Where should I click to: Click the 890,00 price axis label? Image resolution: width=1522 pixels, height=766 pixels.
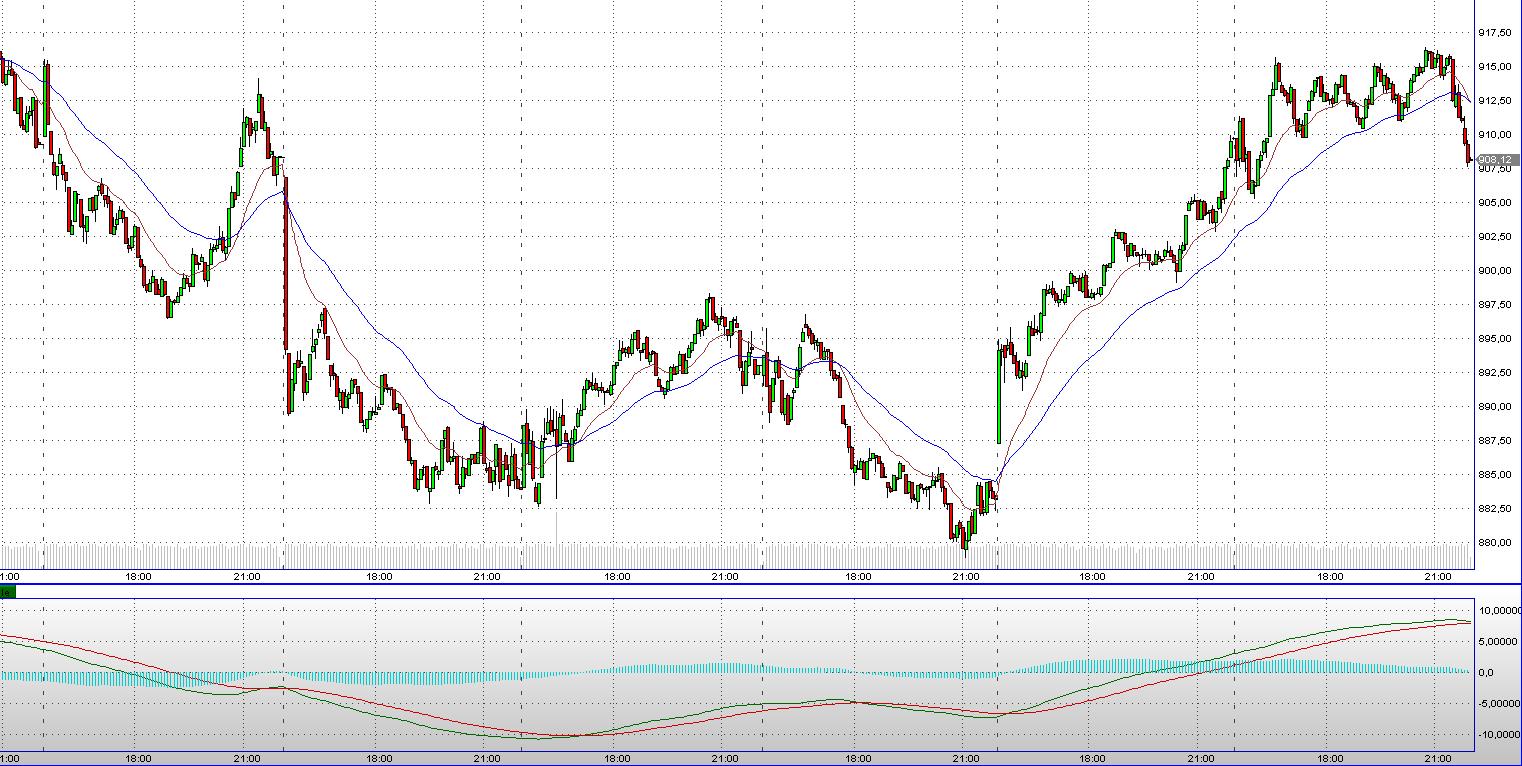1495,407
